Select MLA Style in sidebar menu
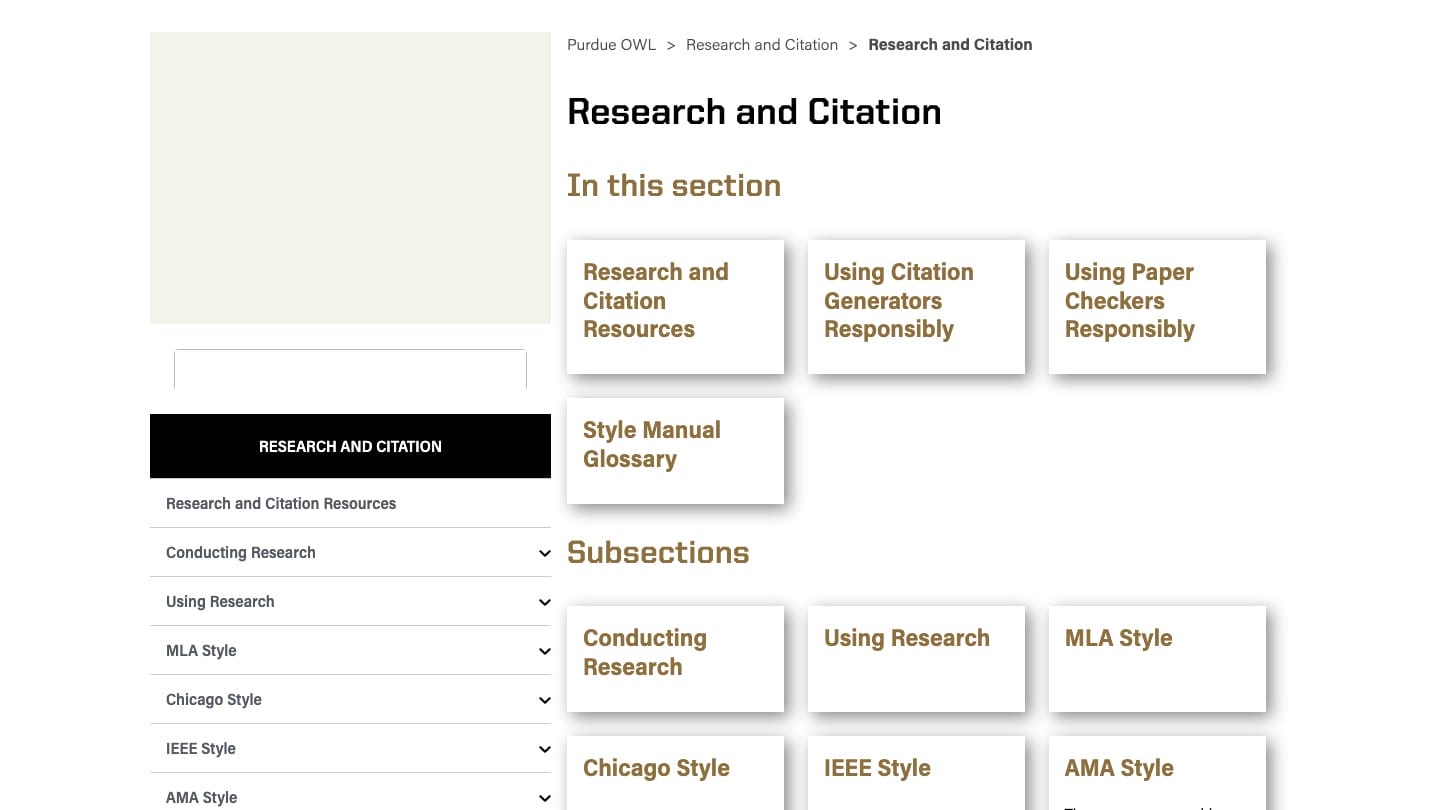The width and height of the screenshot is (1440, 810). pos(201,650)
